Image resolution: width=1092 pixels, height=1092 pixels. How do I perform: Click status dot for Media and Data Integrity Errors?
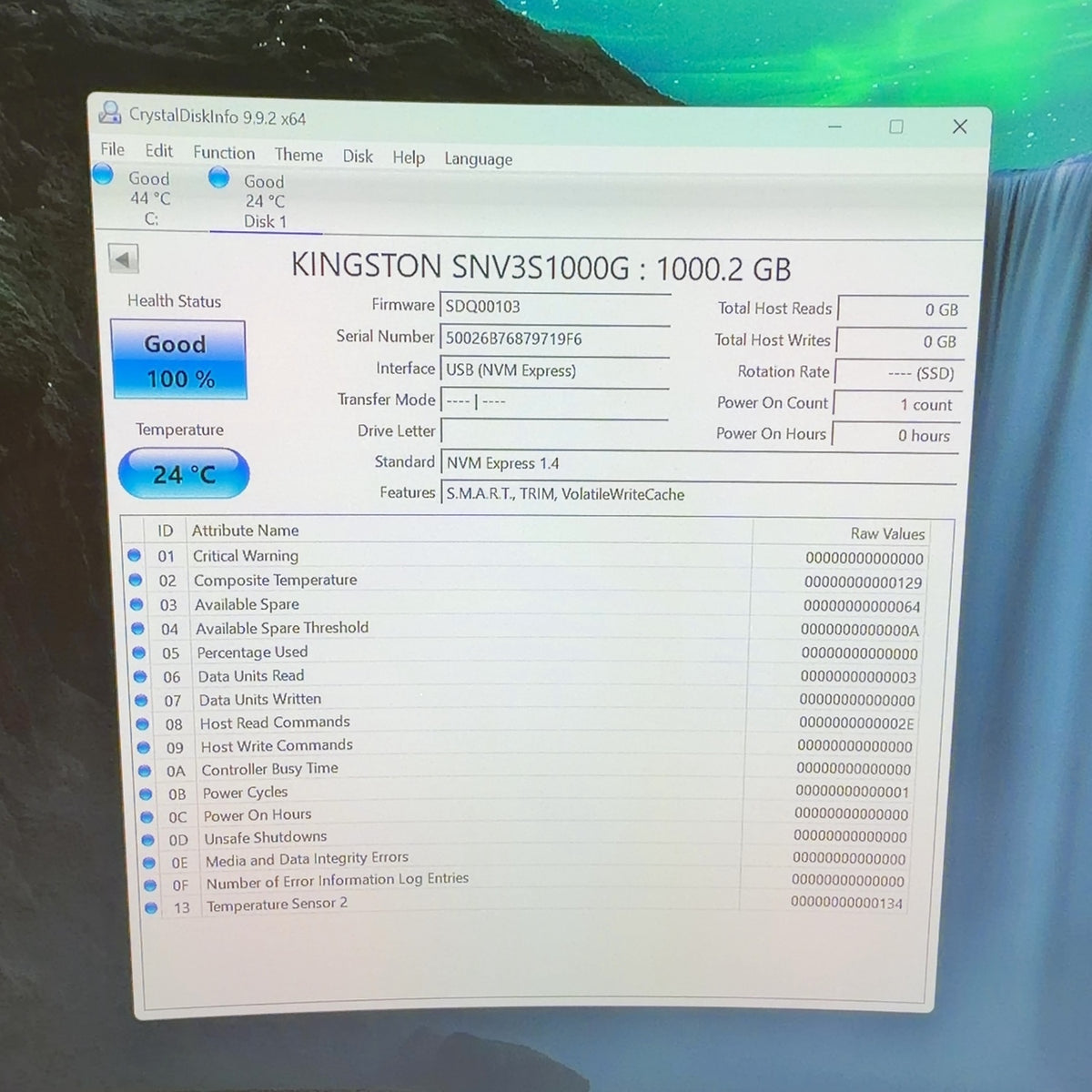click(149, 862)
